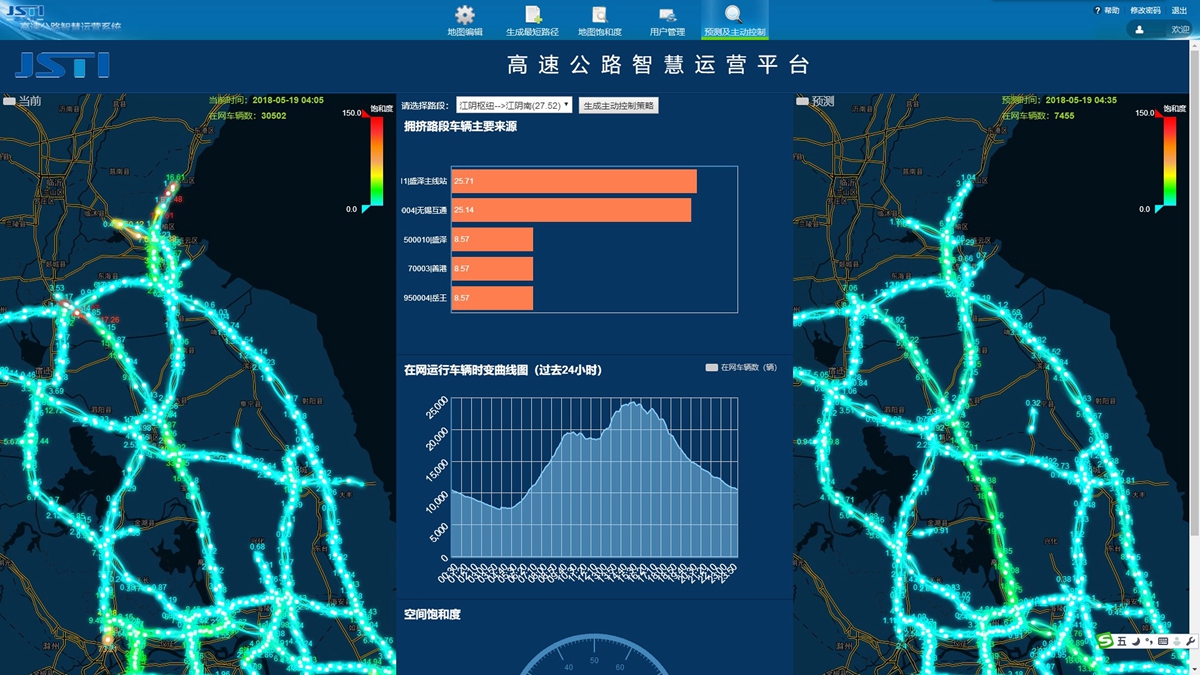Click the Sogou input method S icon
Screen dimensions: 1200x675
click(1106, 641)
